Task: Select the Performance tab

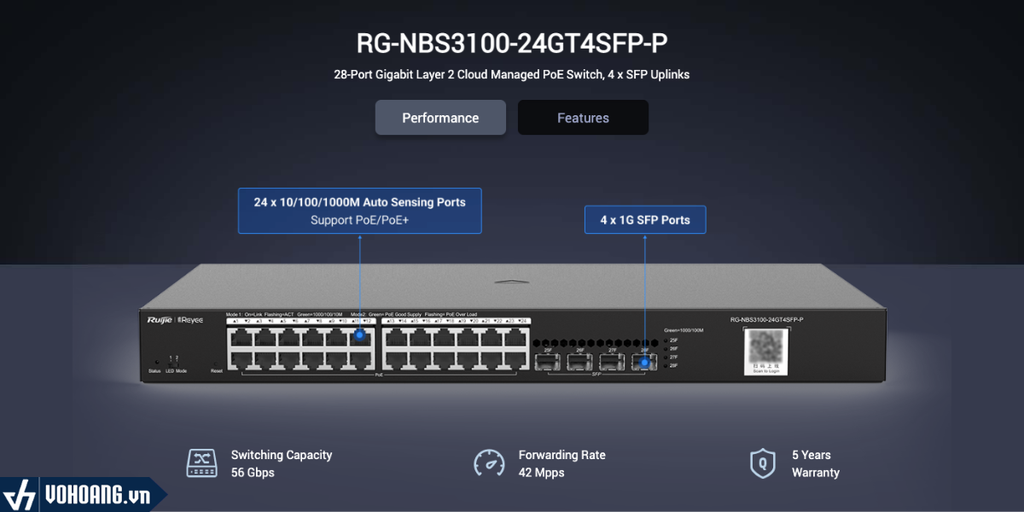Action: coord(440,118)
